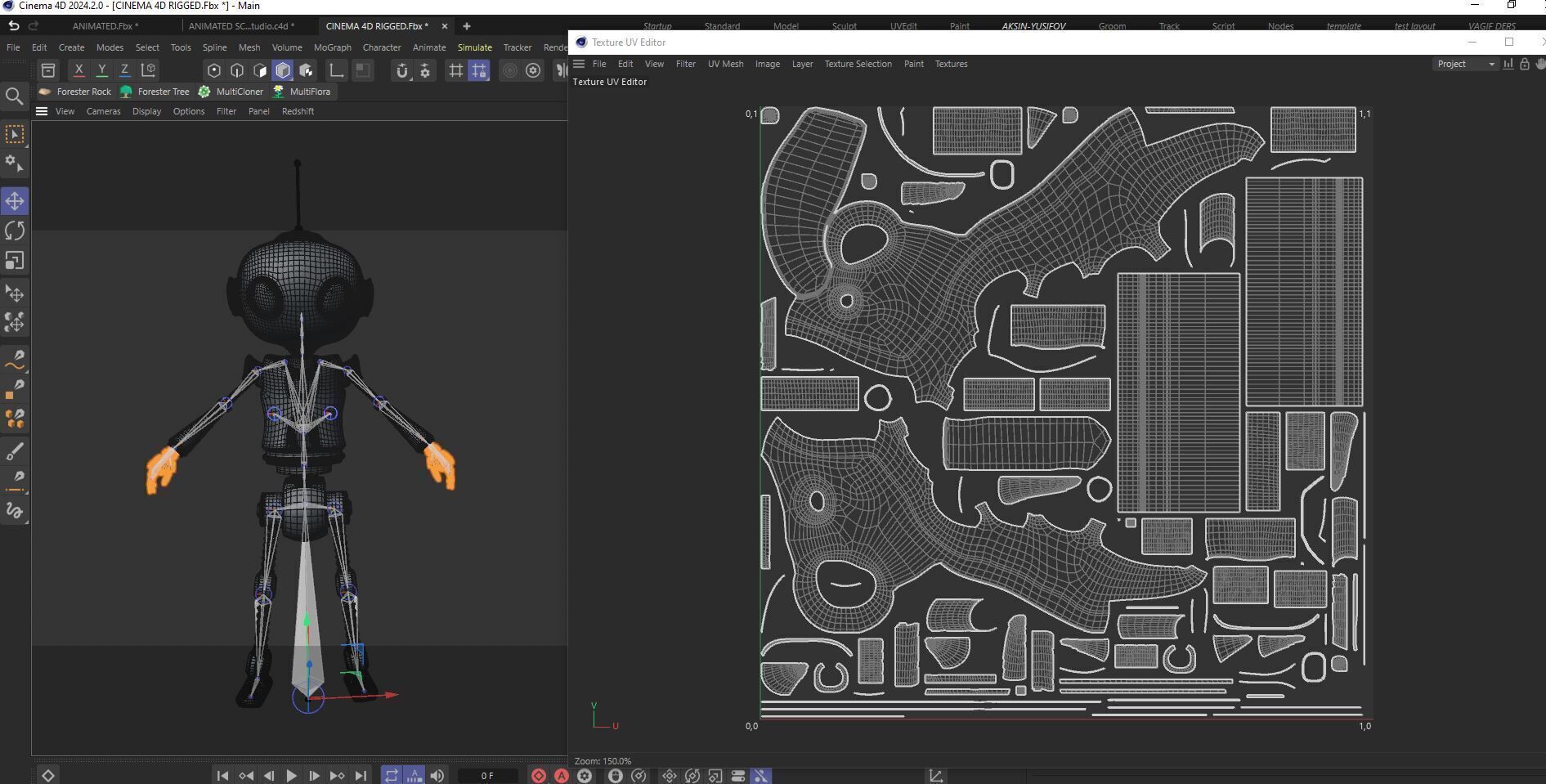This screenshot has width=1546, height=784.
Task: Open UV Editor hamburger menu
Action: click(x=579, y=64)
